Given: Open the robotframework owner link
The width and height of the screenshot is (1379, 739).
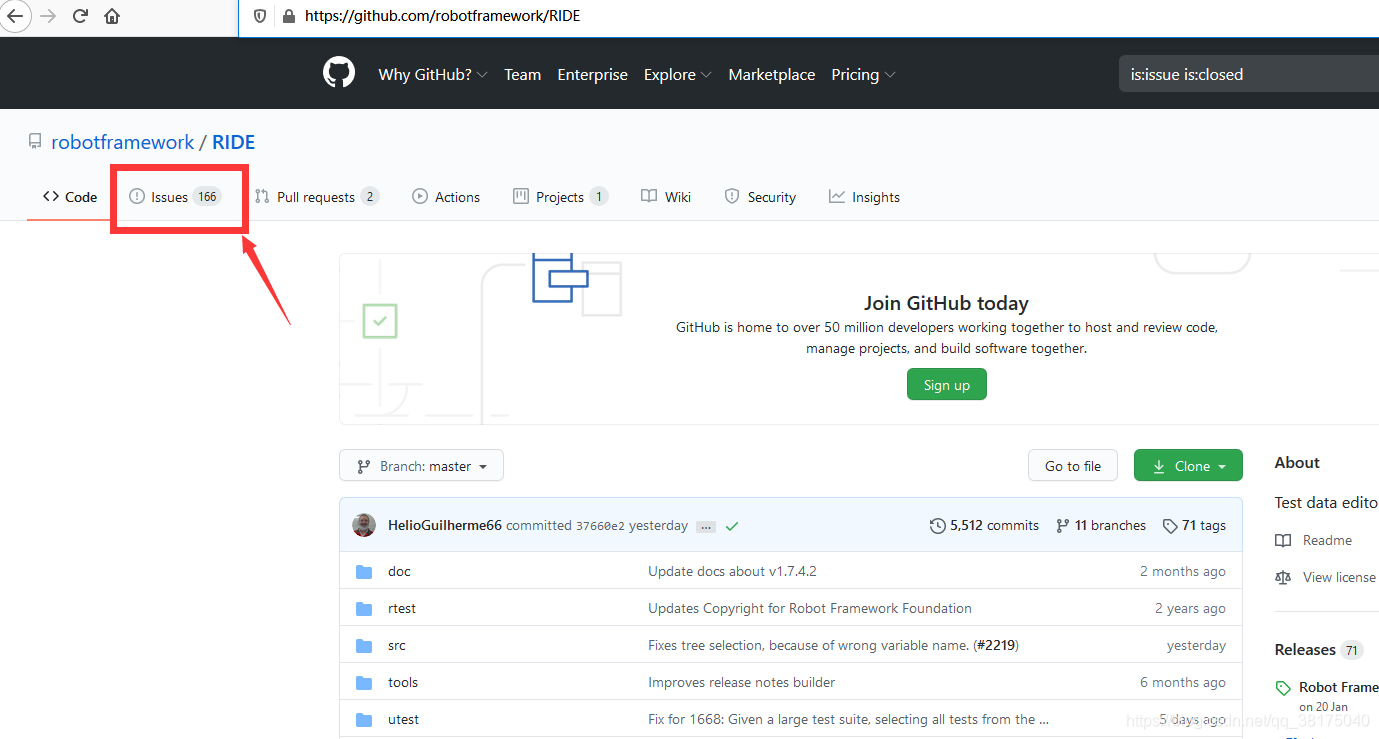Looking at the screenshot, I should pos(123,142).
